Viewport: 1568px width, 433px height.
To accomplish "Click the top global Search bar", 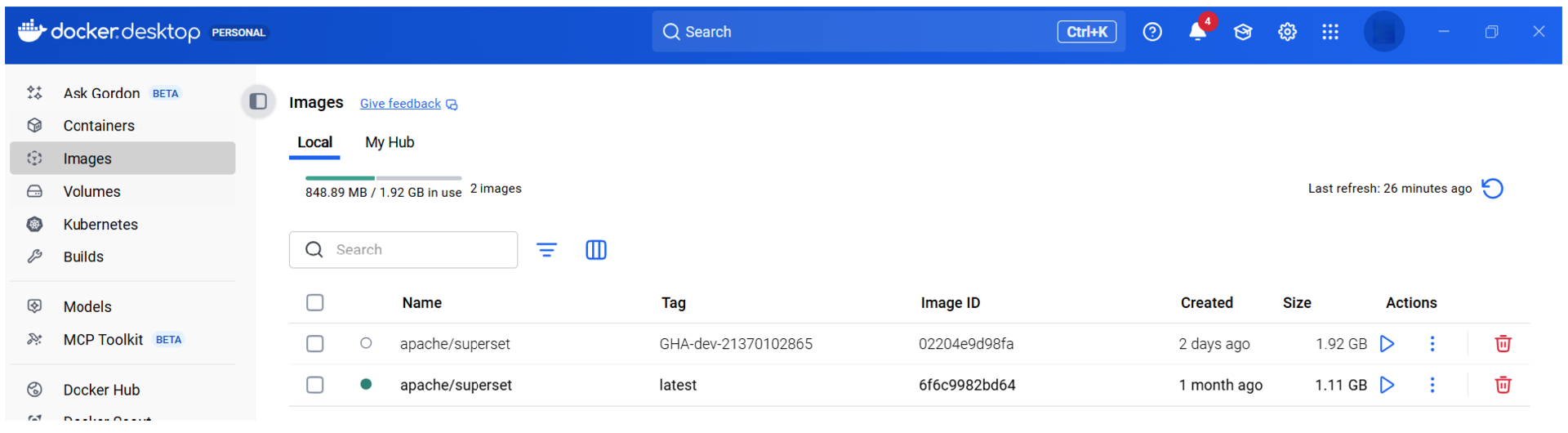I will (888, 32).
